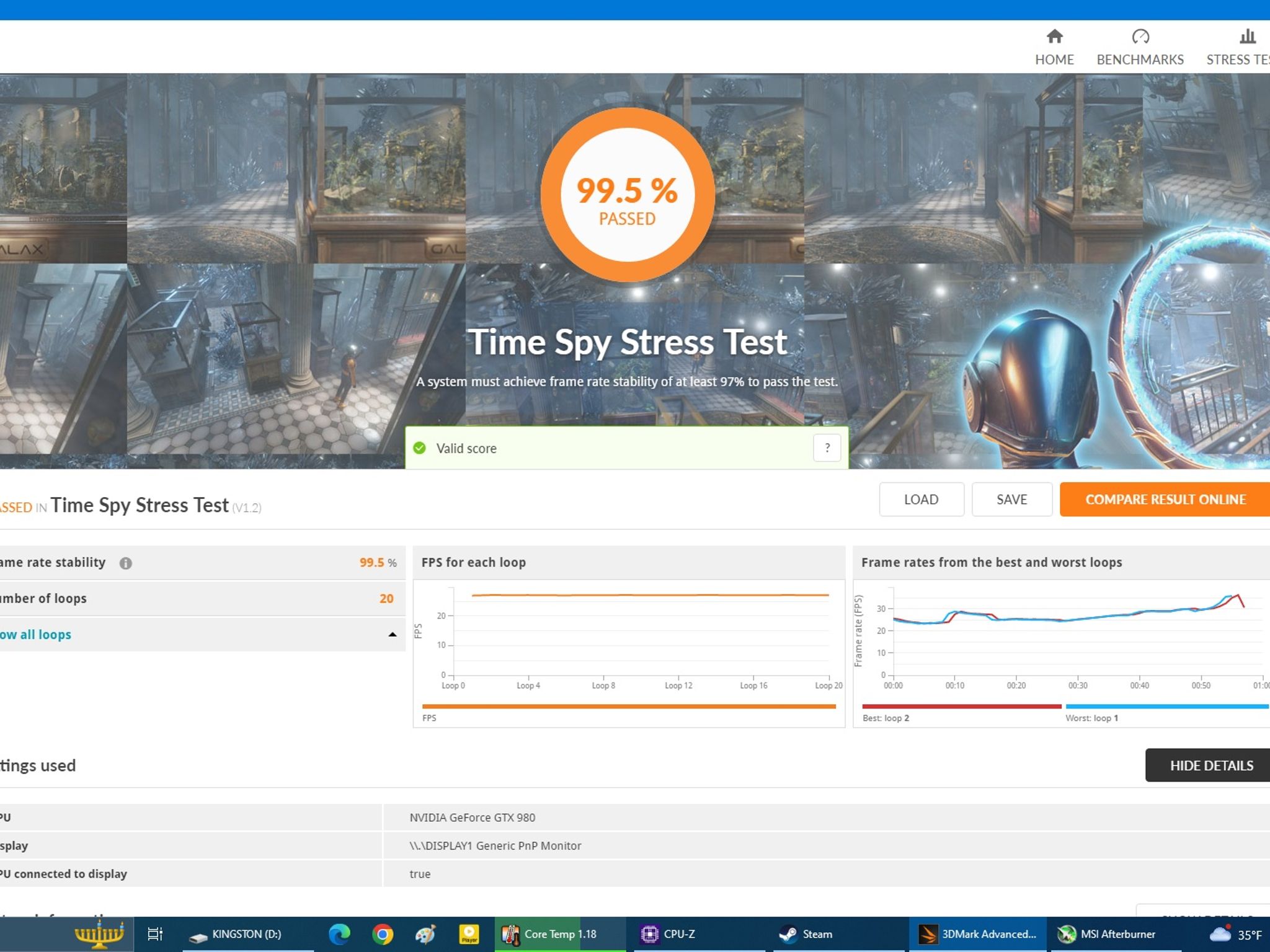Click the green valid score checkmark
Image resolution: width=1270 pixels, height=952 pixels.
tap(420, 448)
